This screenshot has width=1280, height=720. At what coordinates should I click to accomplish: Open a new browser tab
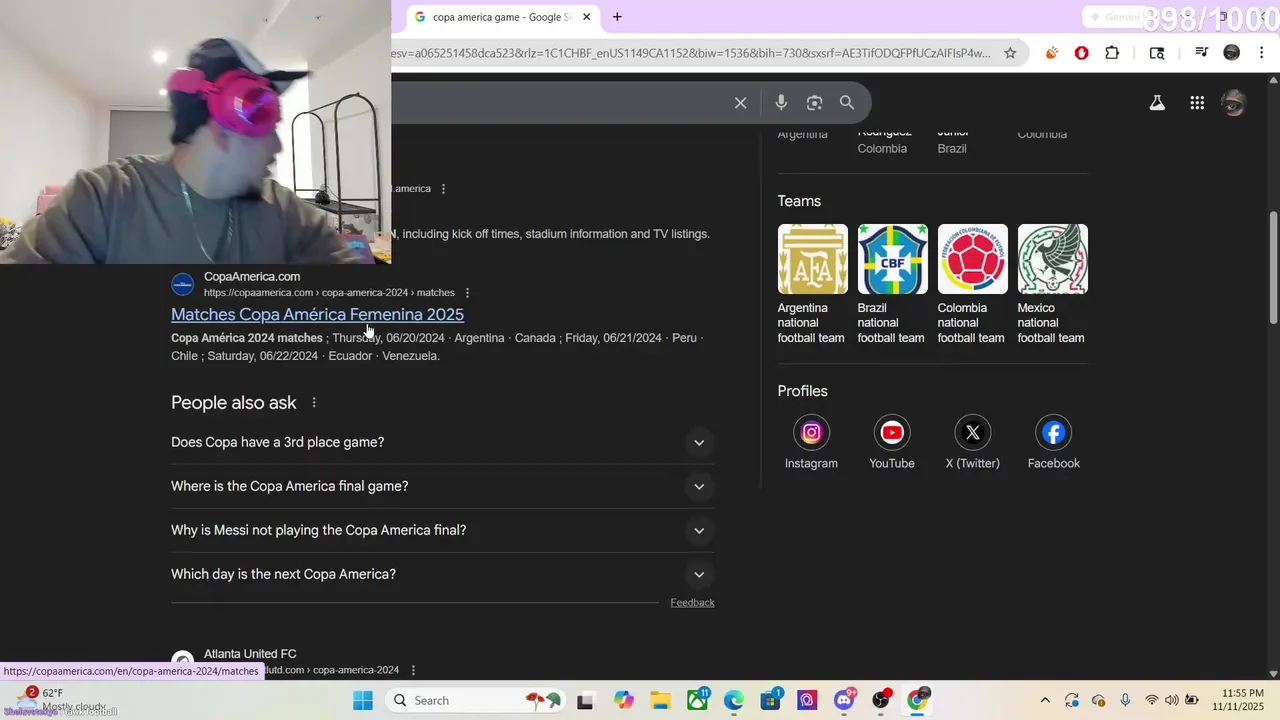[x=617, y=17]
